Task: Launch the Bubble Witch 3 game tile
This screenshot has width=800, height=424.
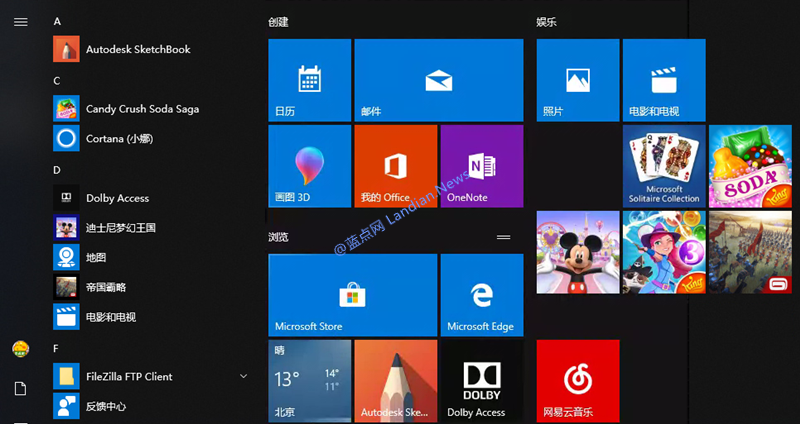Action: tap(664, 252)
